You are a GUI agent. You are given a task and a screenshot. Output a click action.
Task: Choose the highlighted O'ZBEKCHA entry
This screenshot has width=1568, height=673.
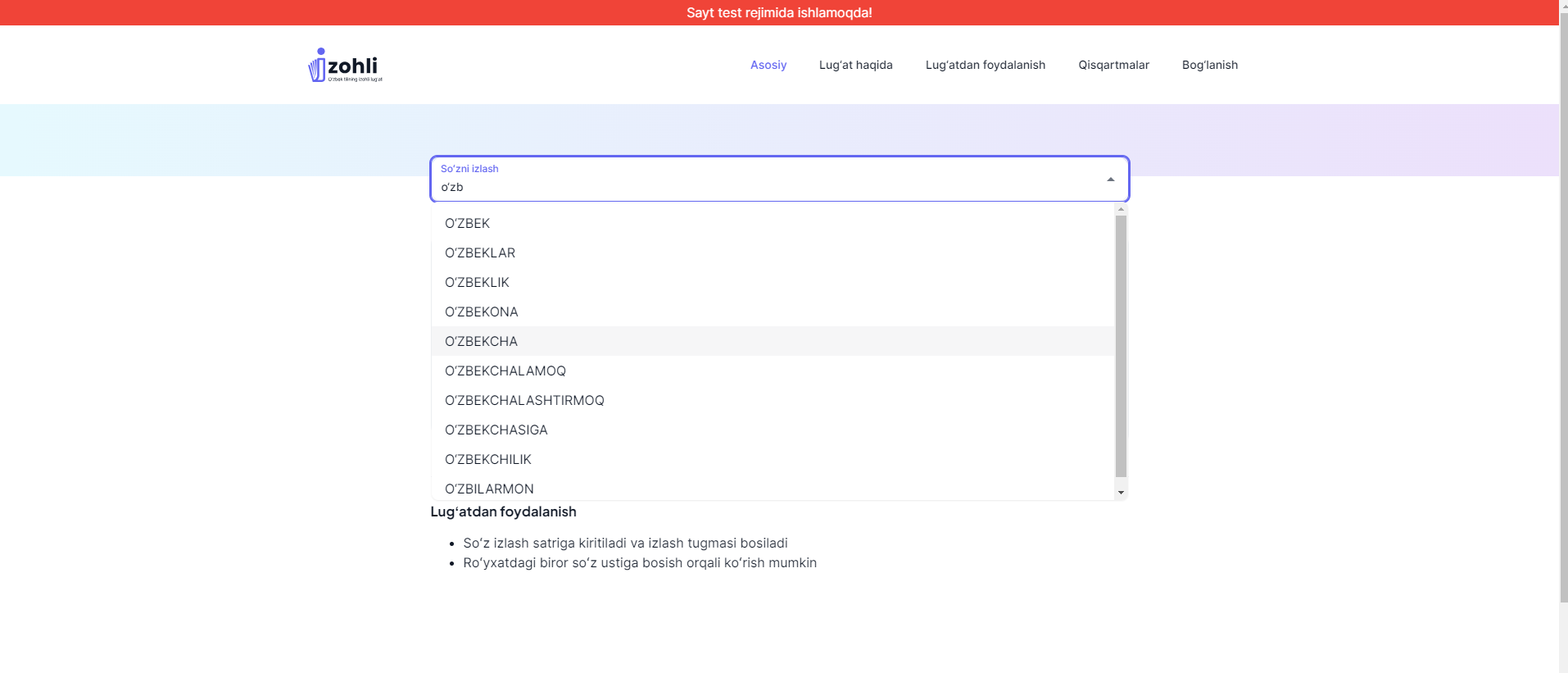(482, 341)
